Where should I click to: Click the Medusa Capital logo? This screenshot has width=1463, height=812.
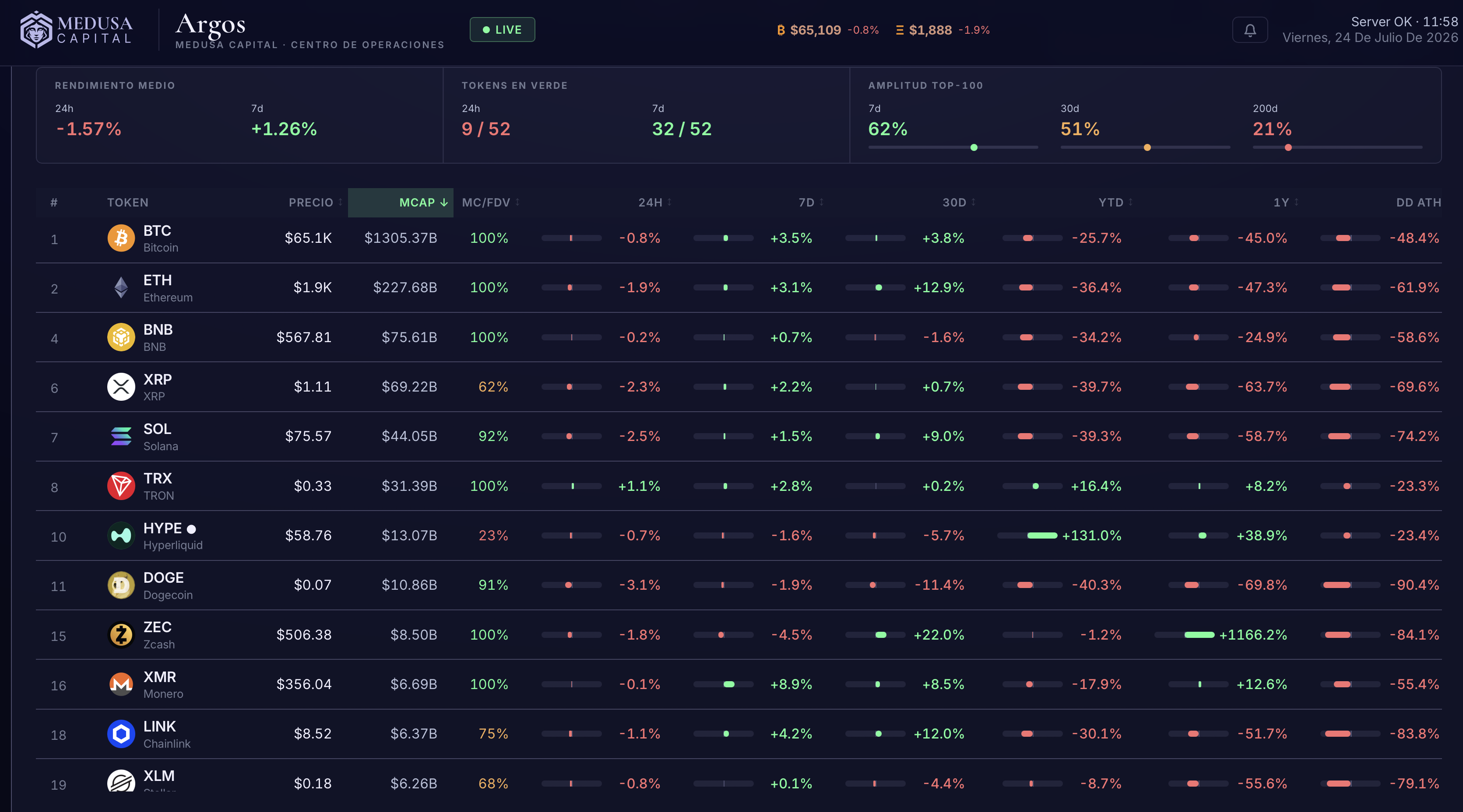point(77,29)
